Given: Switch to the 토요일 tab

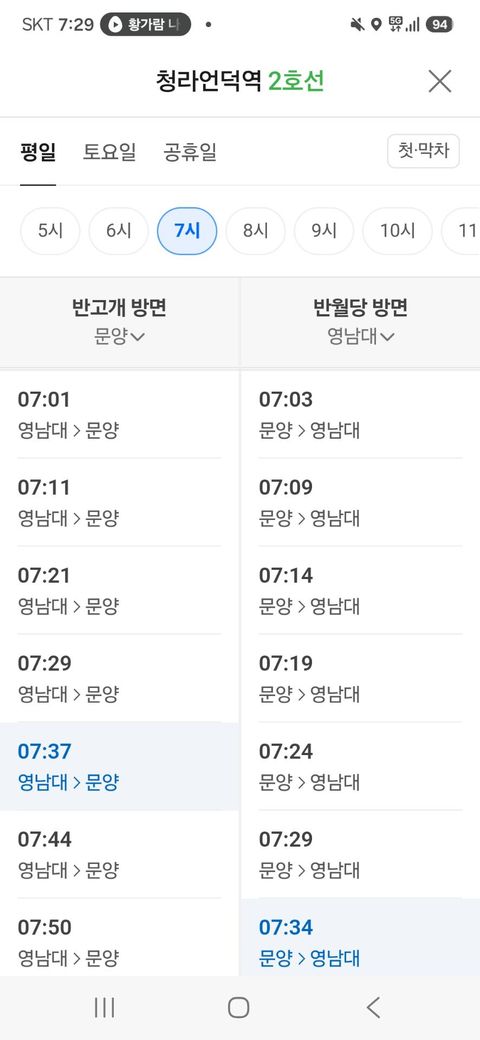Looking at the screenshot, I should pyautogui.click(x=109, y=152).
